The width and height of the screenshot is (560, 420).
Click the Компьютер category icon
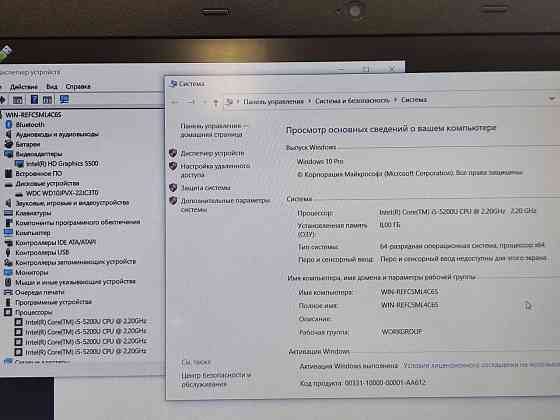[9, 232]
